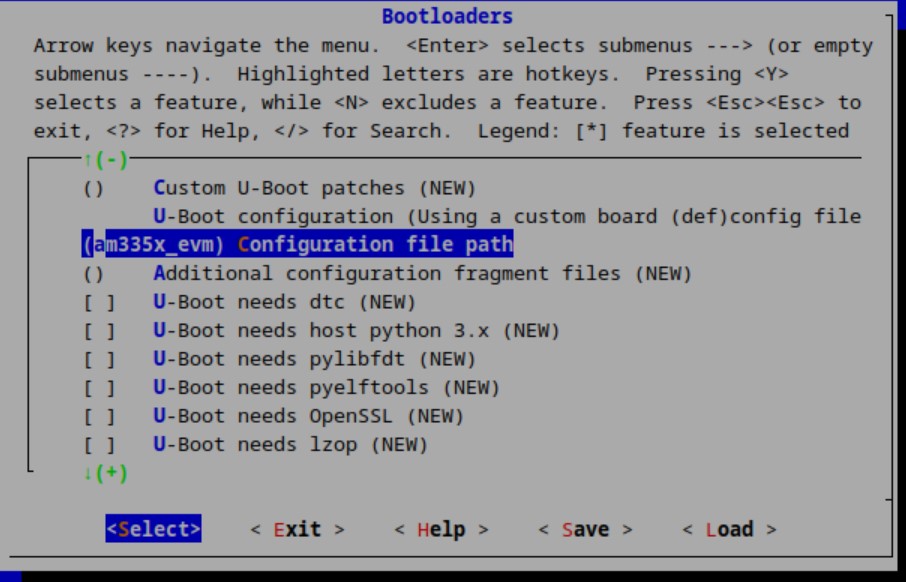Click the empty configuration fragment files value field

(x=92, y=273)
